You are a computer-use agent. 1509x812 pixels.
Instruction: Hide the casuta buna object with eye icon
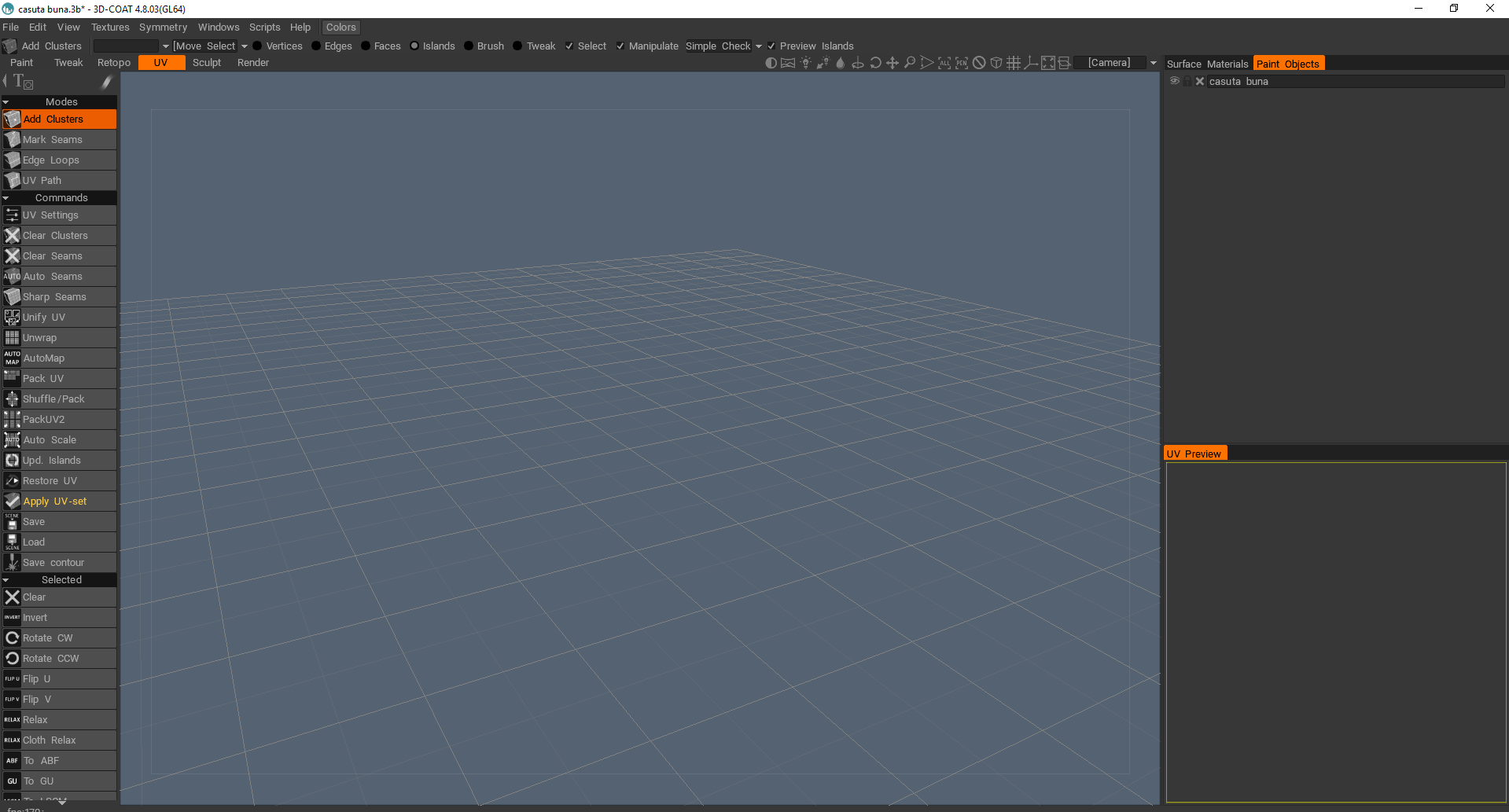click(1175, 81)
